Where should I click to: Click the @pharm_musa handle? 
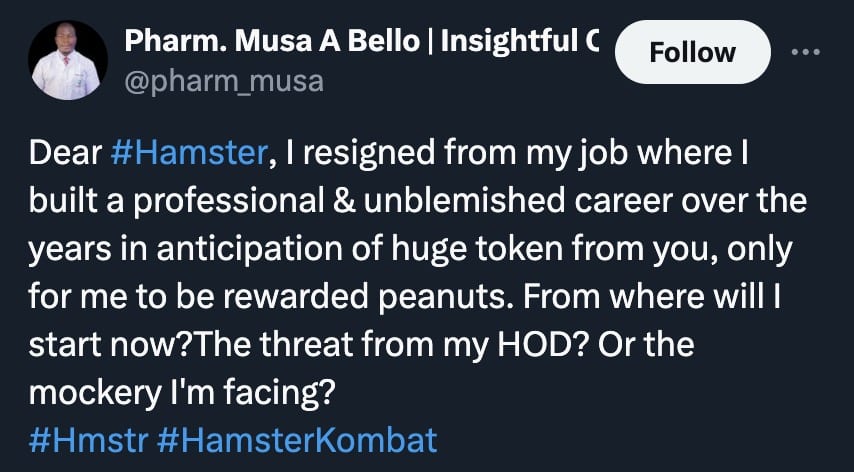coord(223,81)
